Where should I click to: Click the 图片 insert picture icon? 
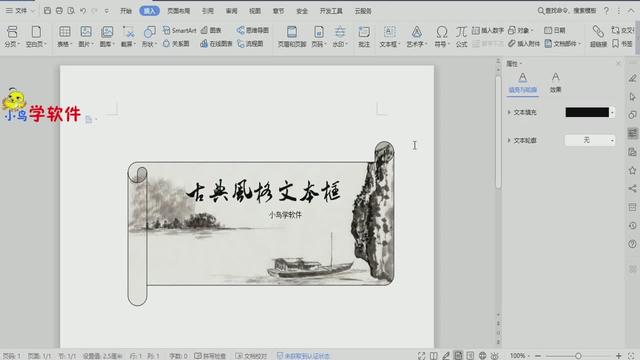[86, 36]
